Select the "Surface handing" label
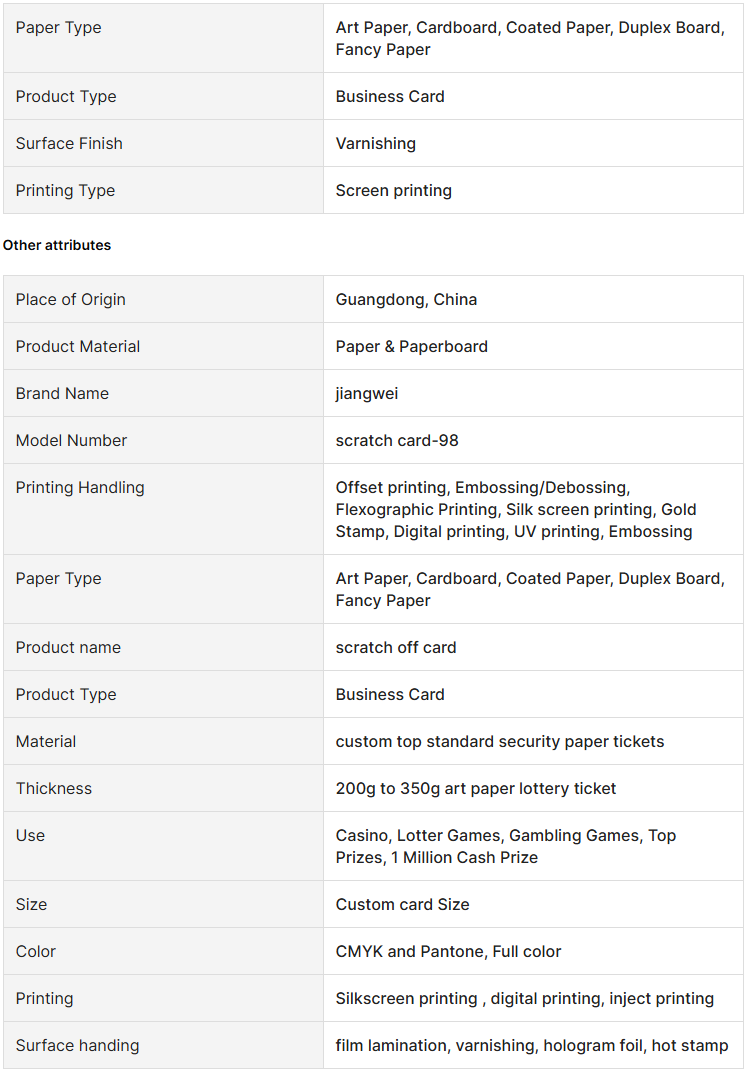Screen dimensions: 749x1071 pyautogui.click(x=78, y=1045)
